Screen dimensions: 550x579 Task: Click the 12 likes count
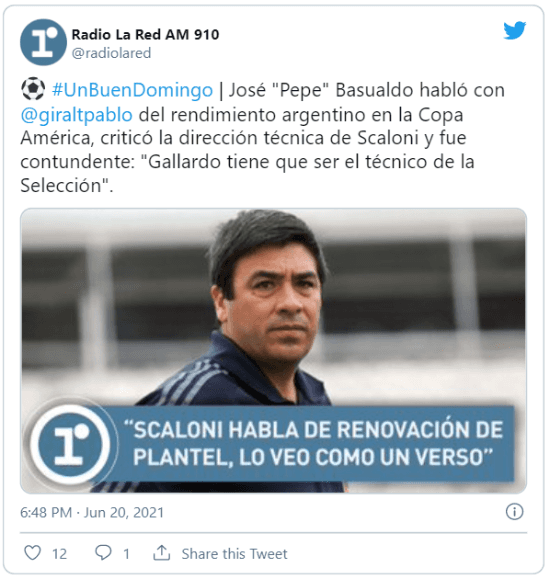[59, 554]
